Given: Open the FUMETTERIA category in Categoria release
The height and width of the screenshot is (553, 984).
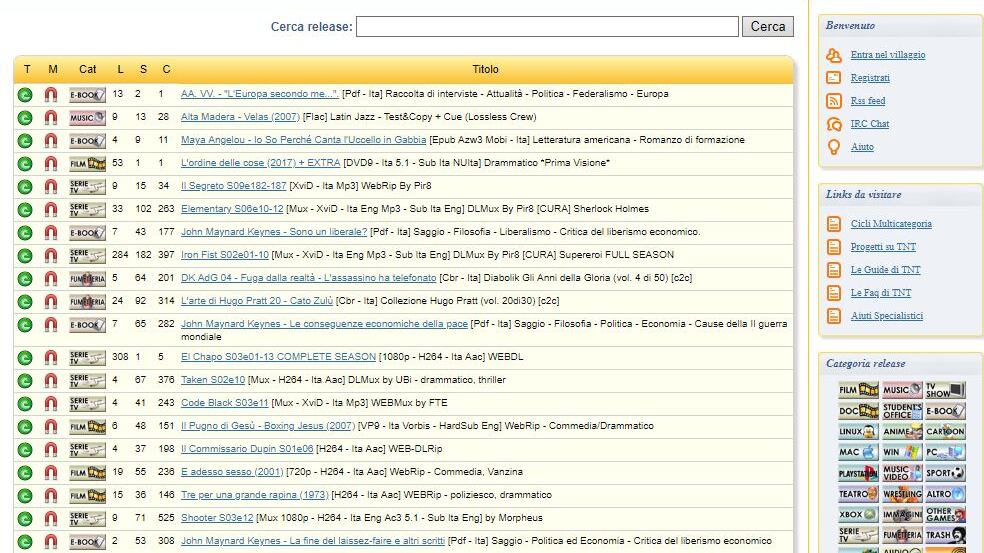Looking at the screenshot, I should [902, 535].
